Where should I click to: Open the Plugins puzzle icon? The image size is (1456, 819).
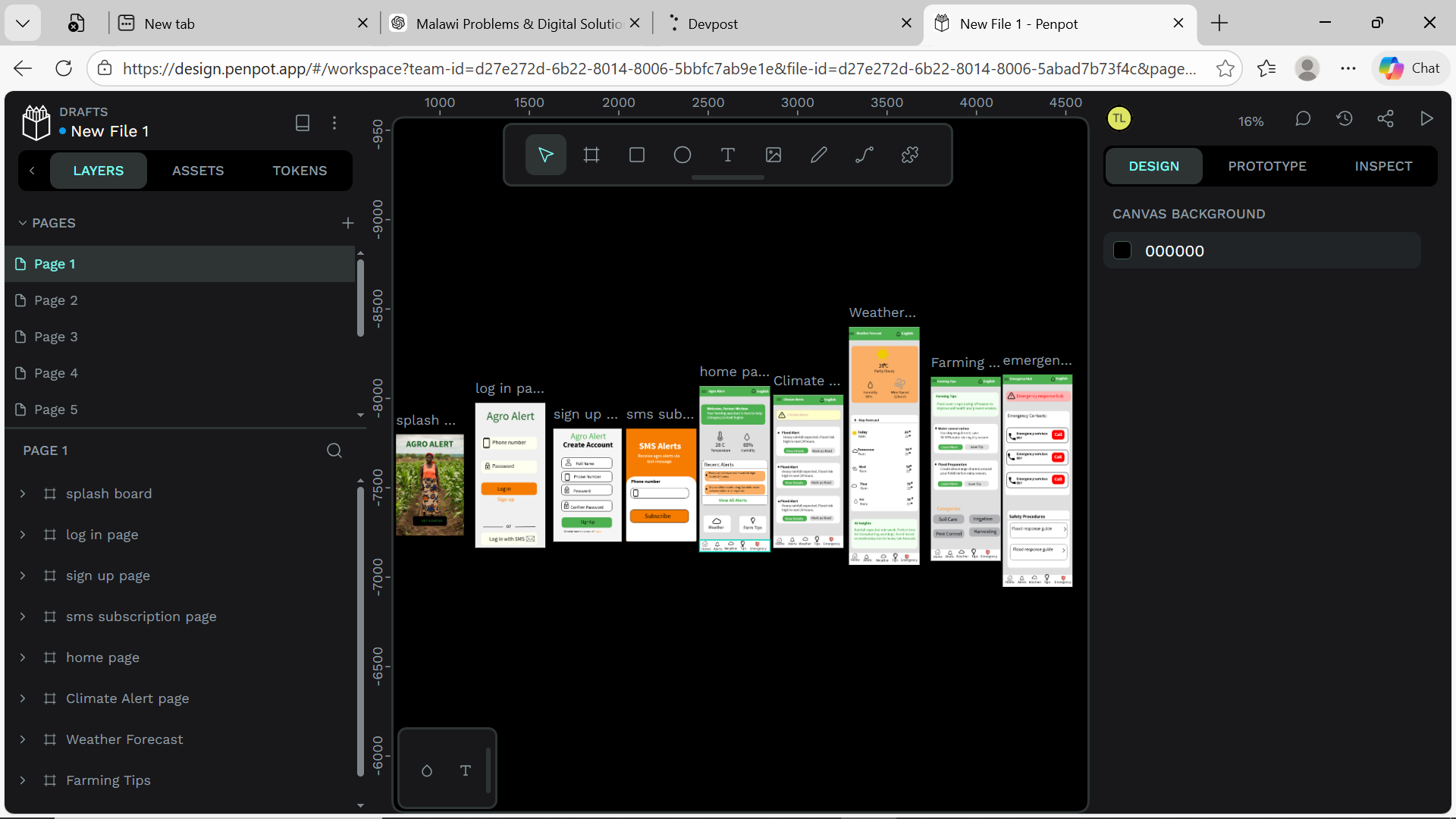tap(910, 155)
